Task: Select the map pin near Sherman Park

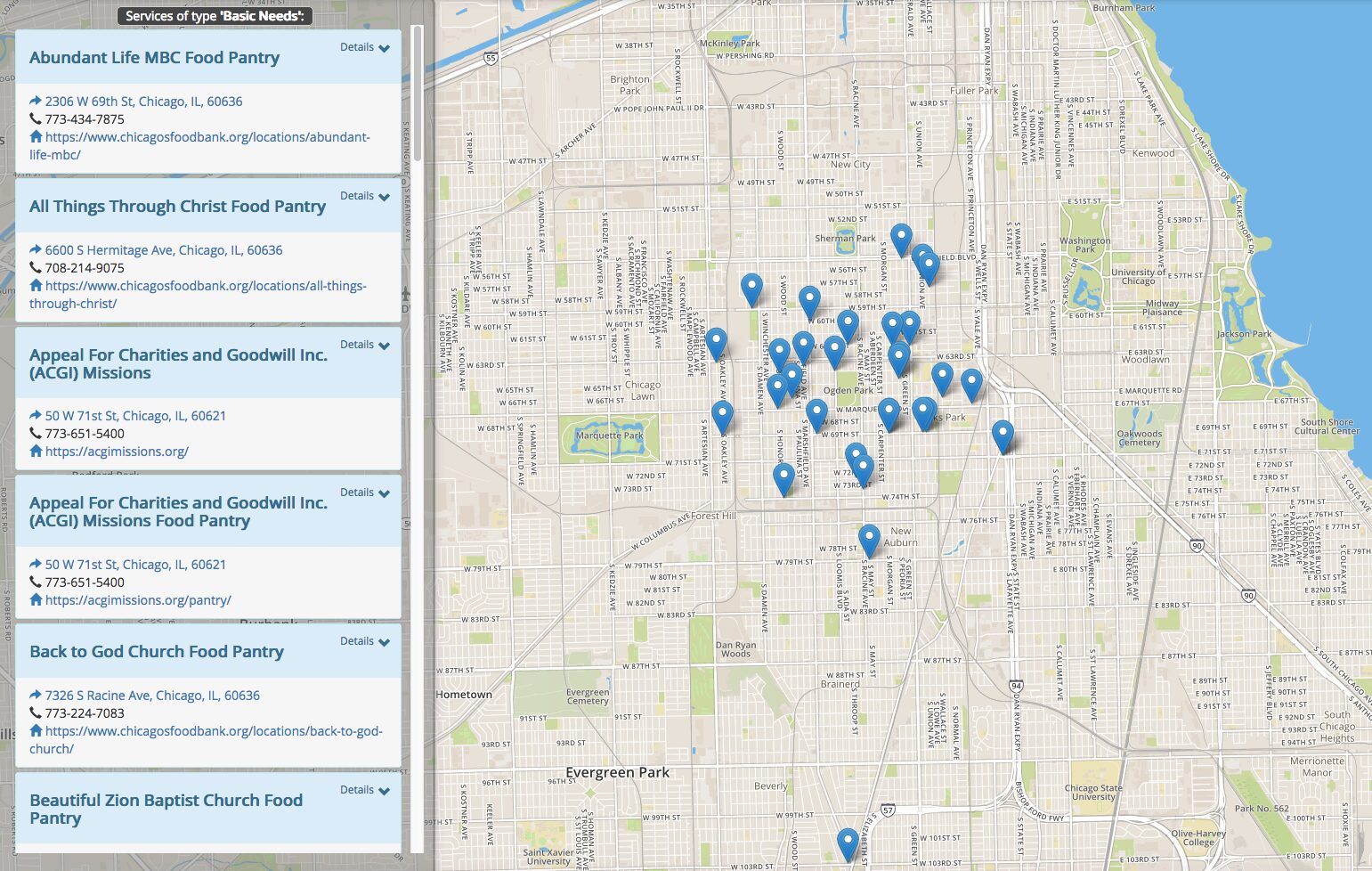Action: coord(902,235)
